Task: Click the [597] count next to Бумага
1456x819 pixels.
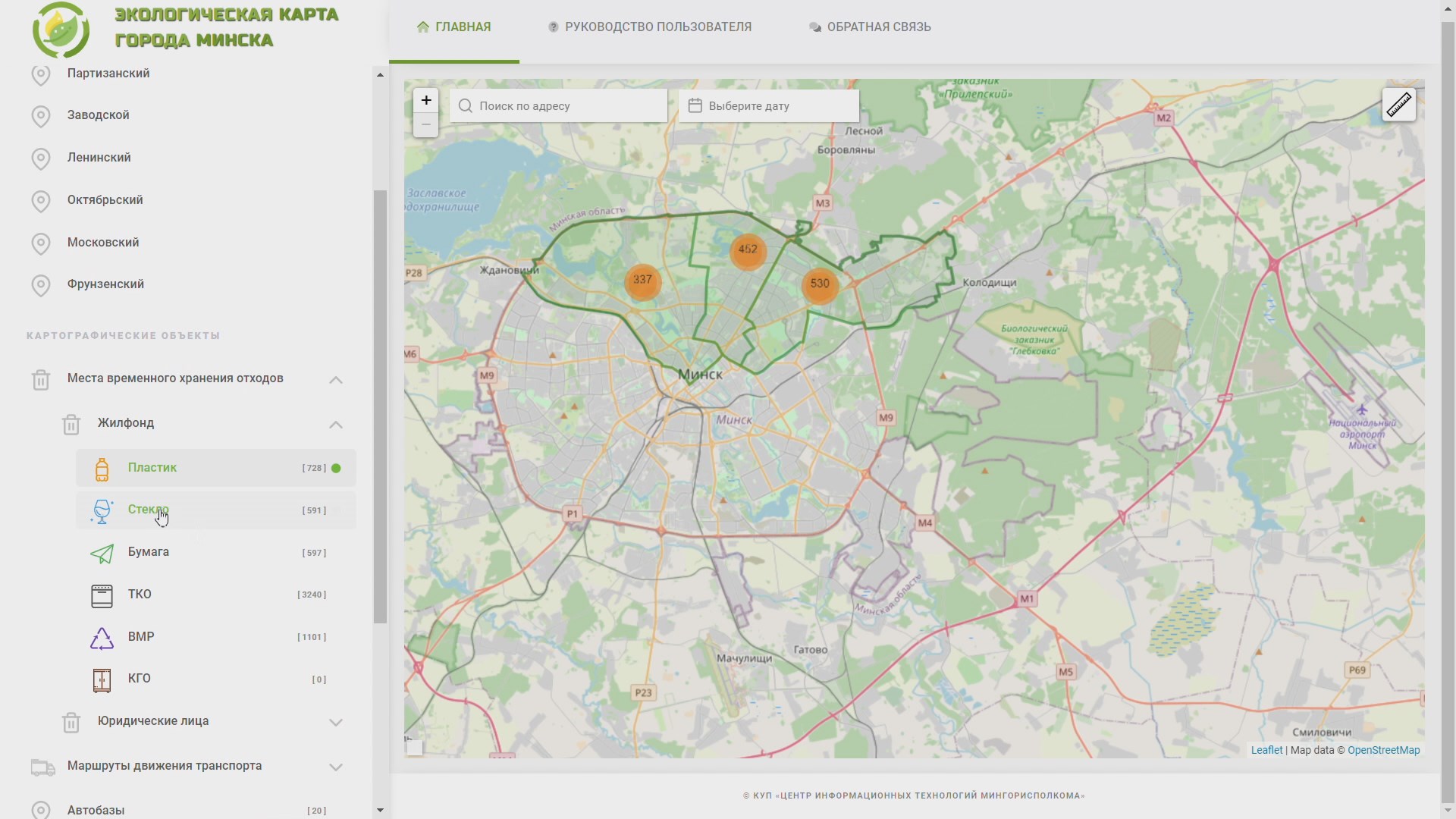Action: click(x=314, y=554)
